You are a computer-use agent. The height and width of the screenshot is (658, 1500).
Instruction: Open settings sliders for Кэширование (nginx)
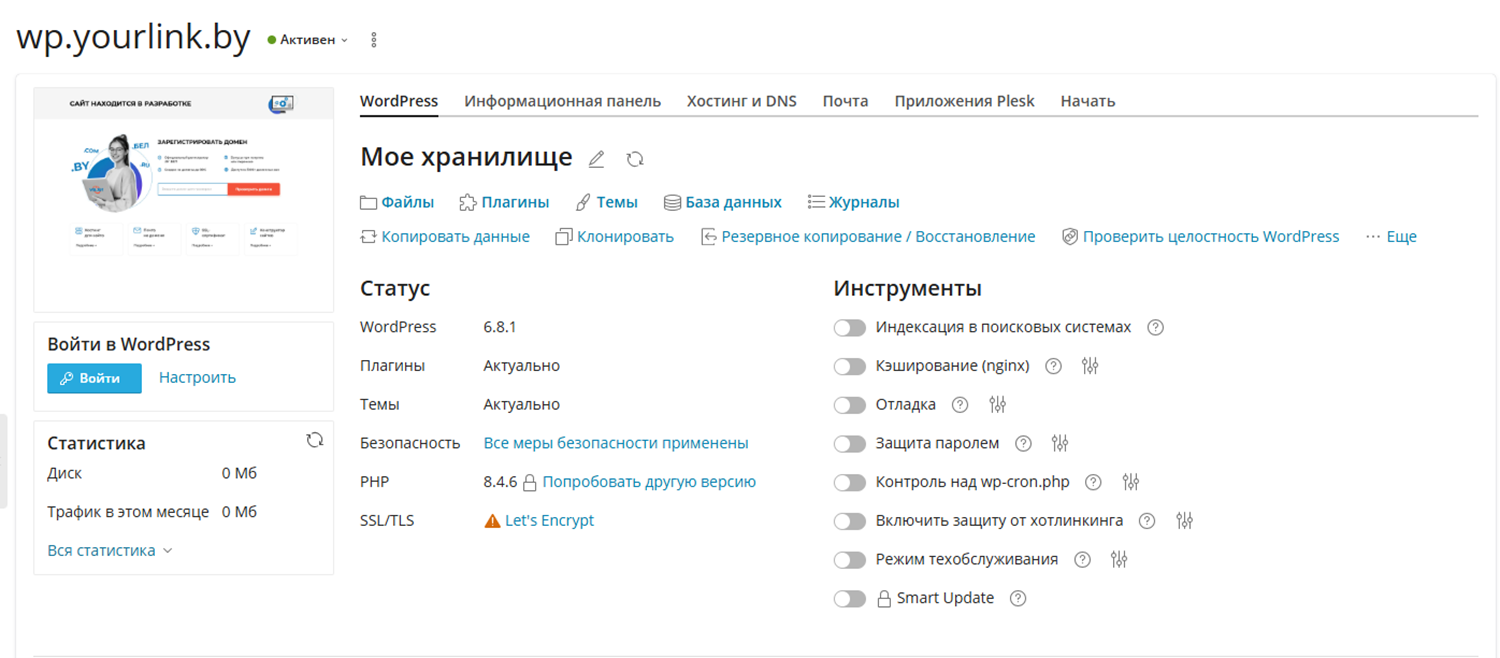[1090, 366]
